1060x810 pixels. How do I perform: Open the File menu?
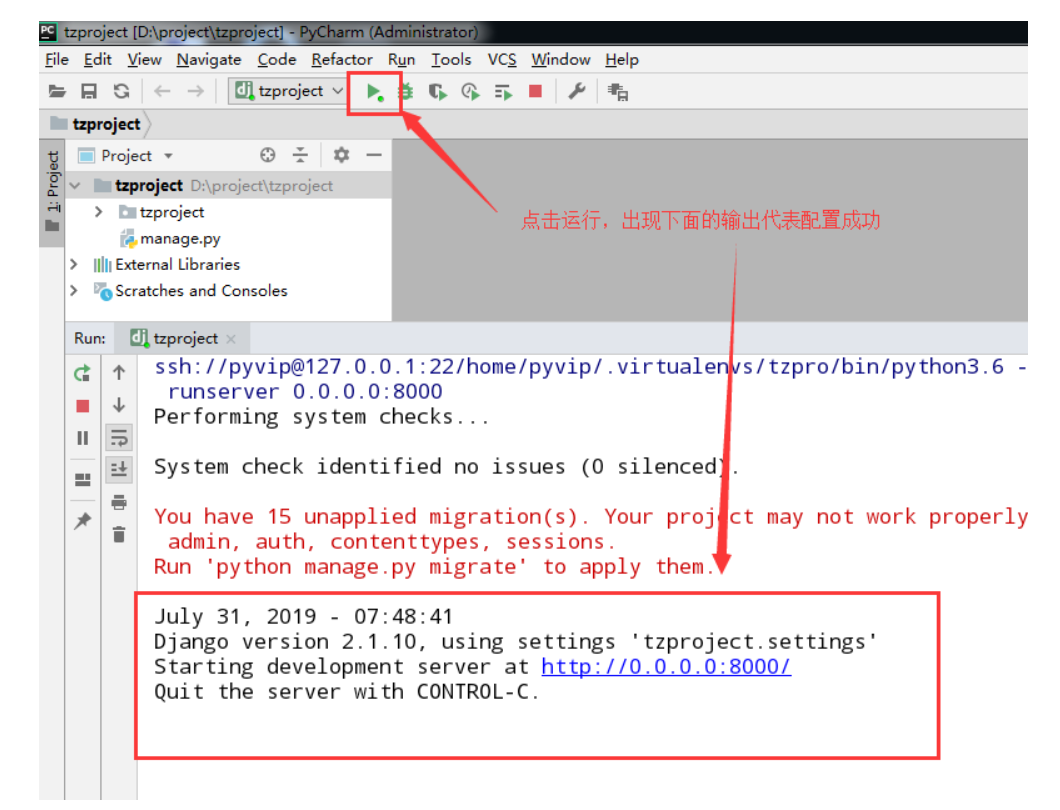click(x=57, y=59)
